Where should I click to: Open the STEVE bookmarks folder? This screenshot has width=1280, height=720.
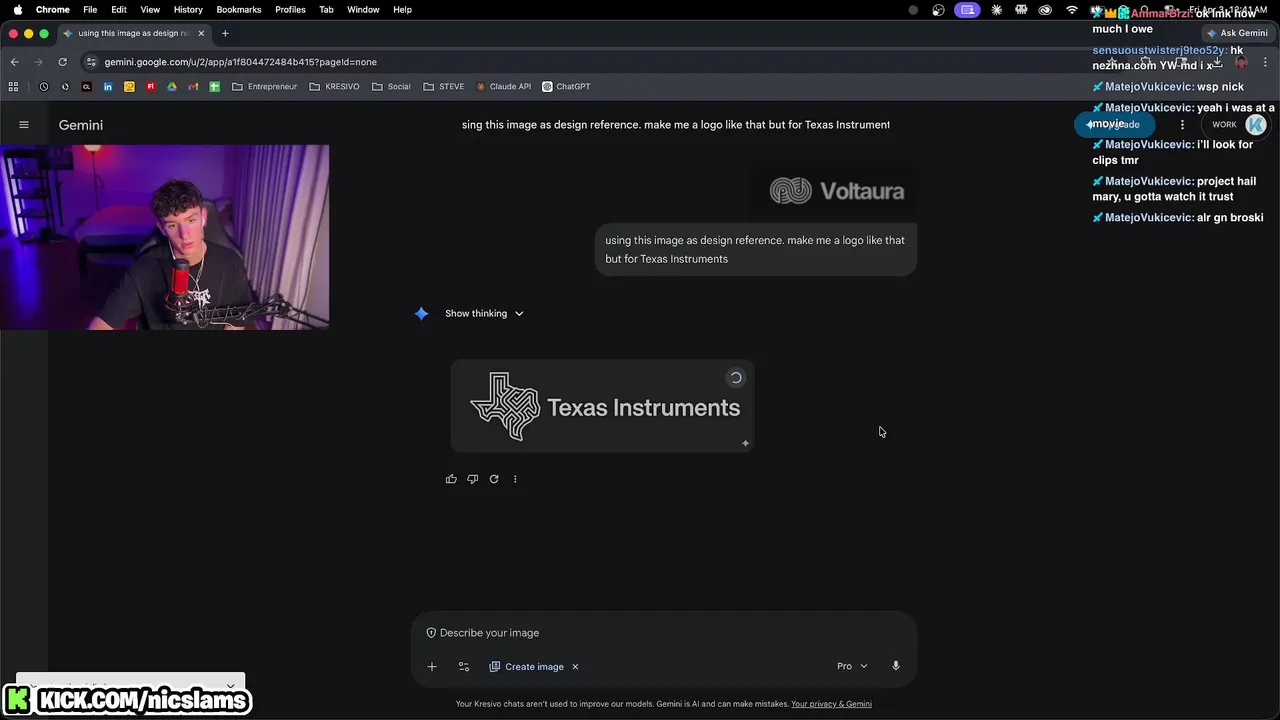pyautogui.click(x=444, y=87)
